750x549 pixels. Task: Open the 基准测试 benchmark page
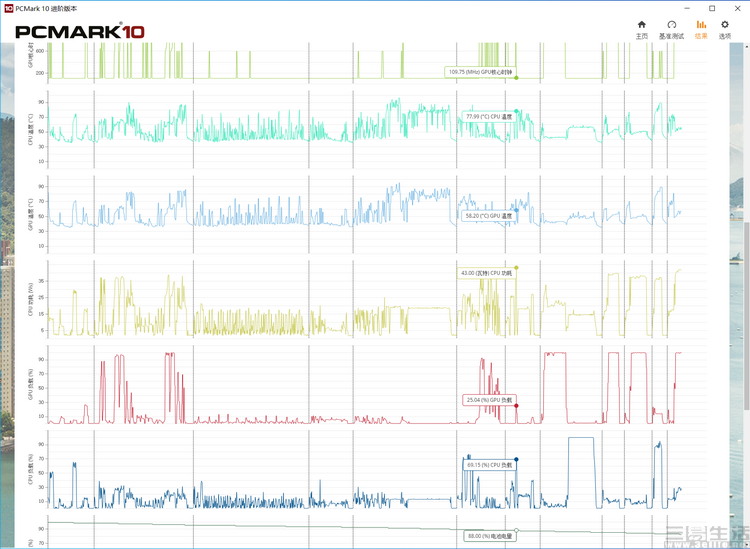(672, 30)
